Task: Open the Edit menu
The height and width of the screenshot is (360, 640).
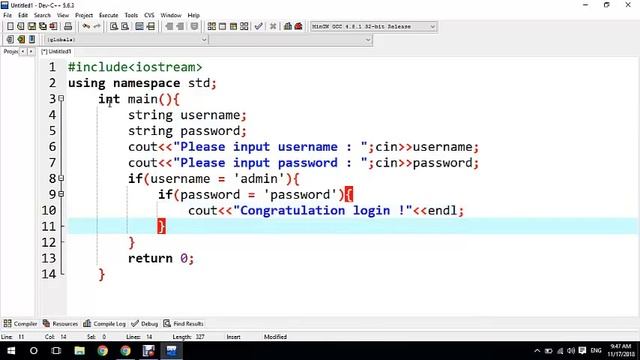Action: [x=23, y=15]
